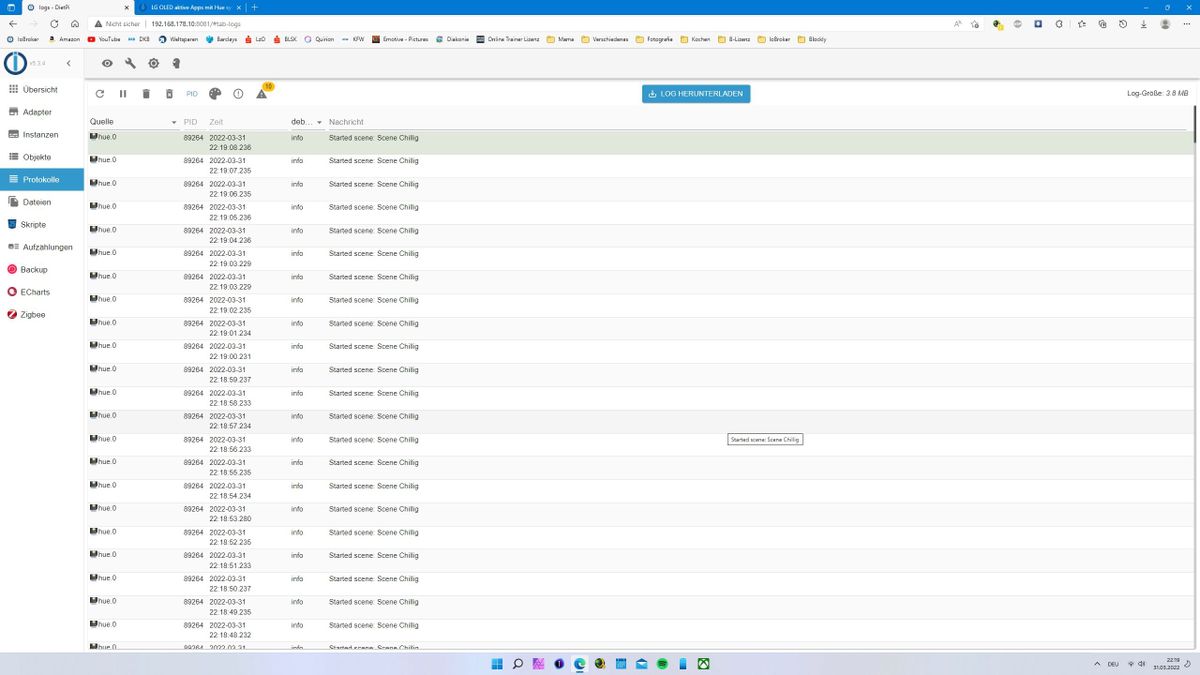Open the debug level filter dropdown
The height and width of the screenshot is (675, 1200).
[x=306, y=122]
